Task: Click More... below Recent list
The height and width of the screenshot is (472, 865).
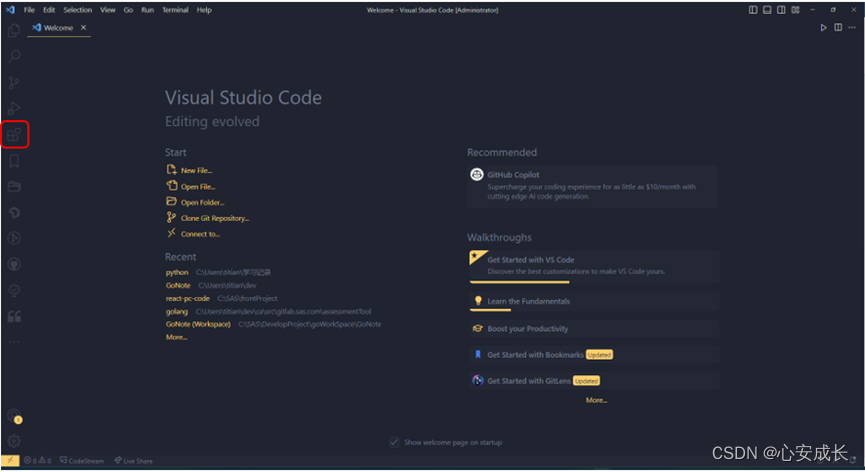Action: (177, 337)
